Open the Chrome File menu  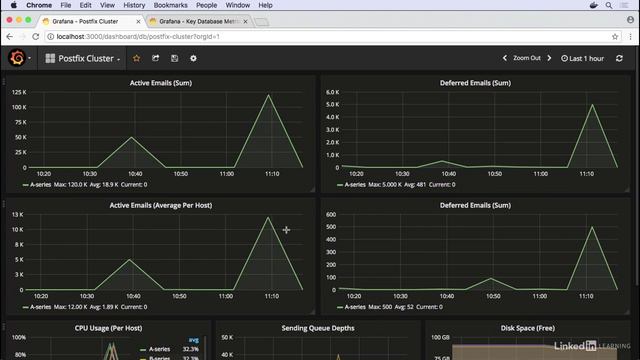pos(66,5)
